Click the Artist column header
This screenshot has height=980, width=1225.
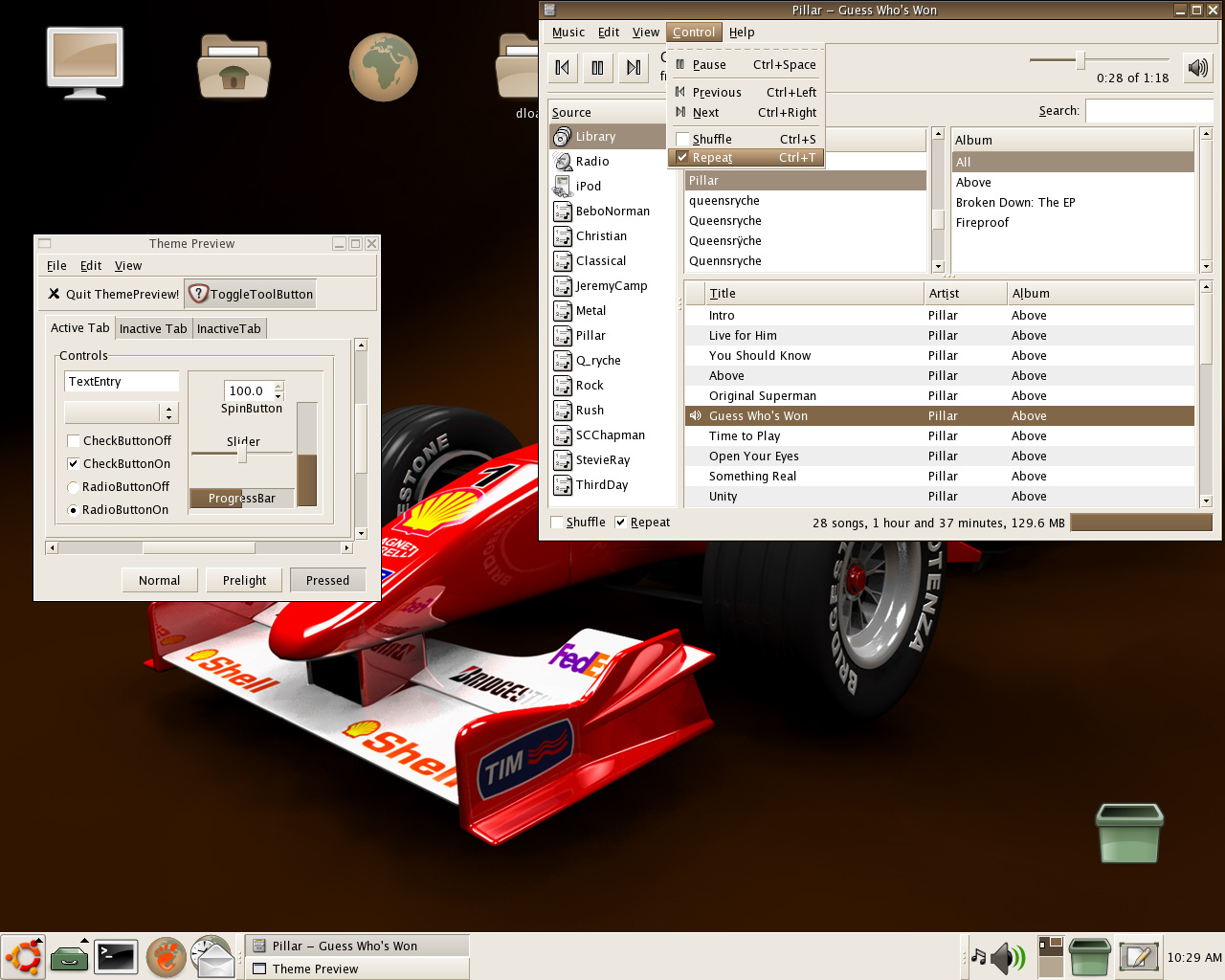point(966,294)
